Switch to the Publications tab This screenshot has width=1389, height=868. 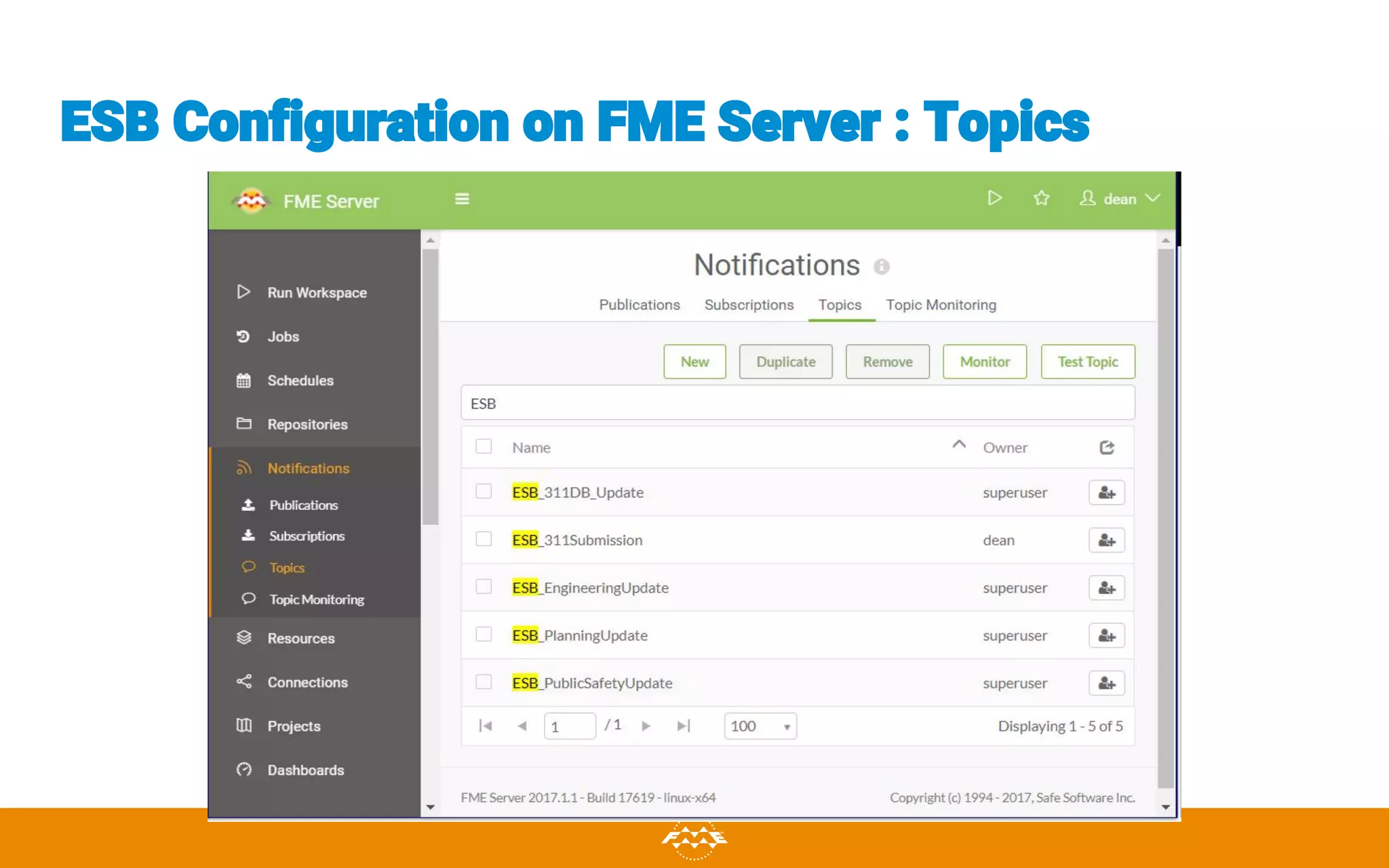pyautogui.click(x=639, y=305)
